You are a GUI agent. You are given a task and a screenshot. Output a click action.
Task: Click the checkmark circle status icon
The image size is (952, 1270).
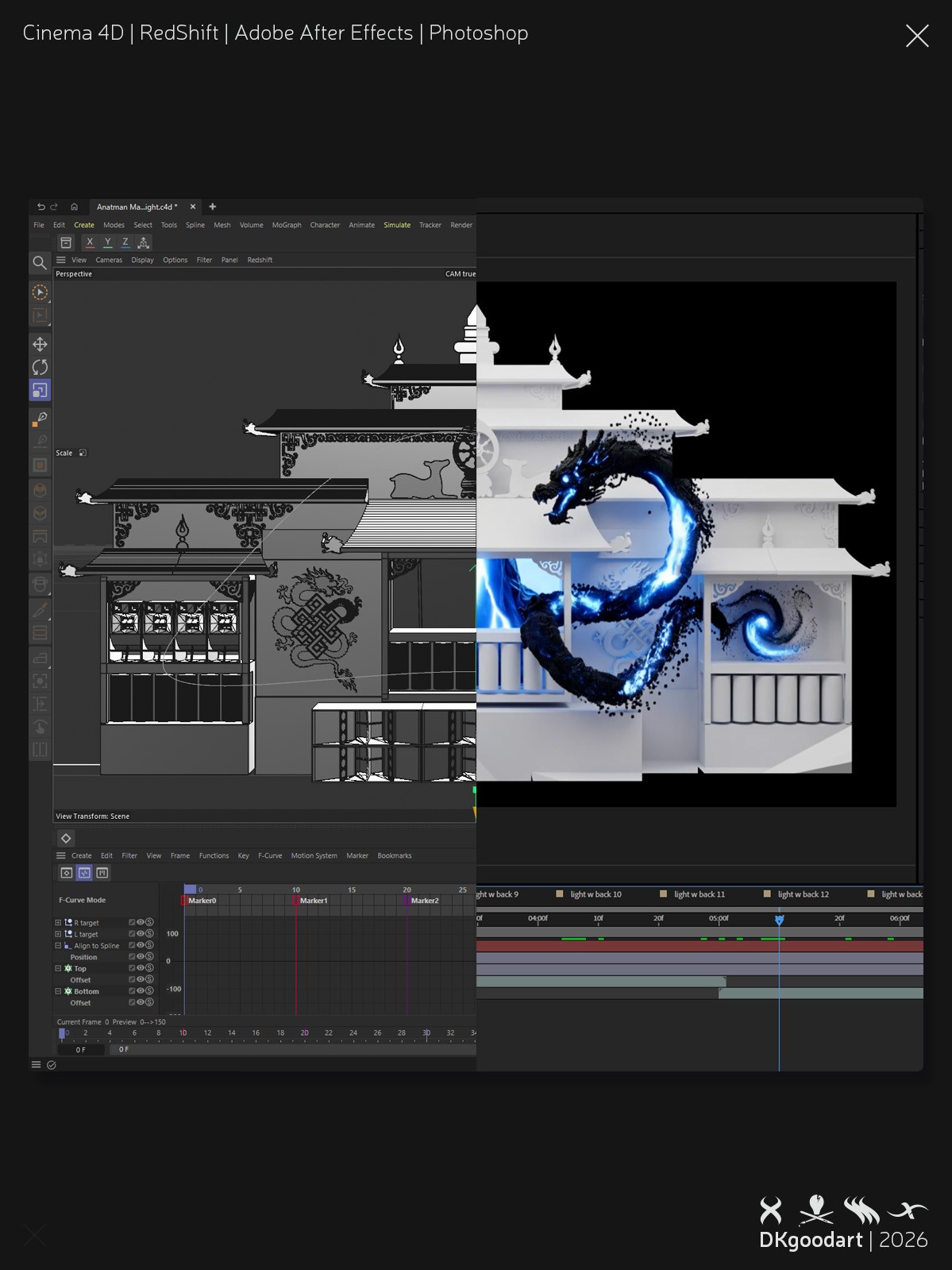(52, 1065)
